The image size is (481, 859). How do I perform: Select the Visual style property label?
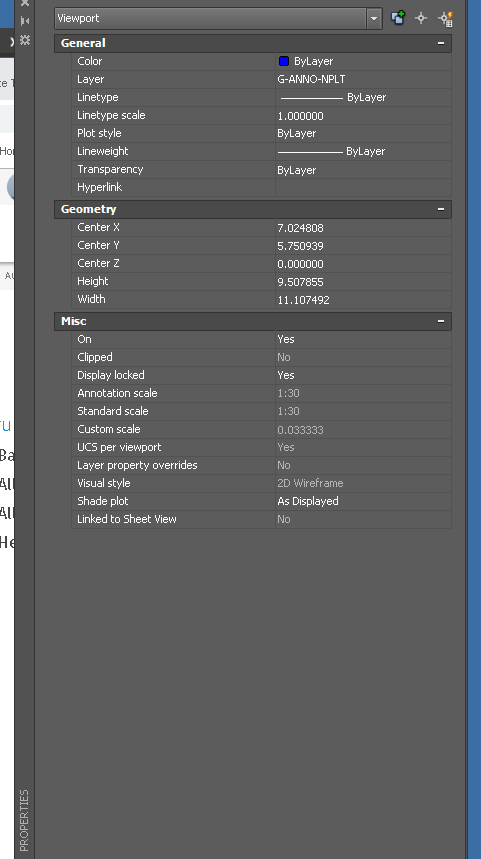[x=104, y=483]
